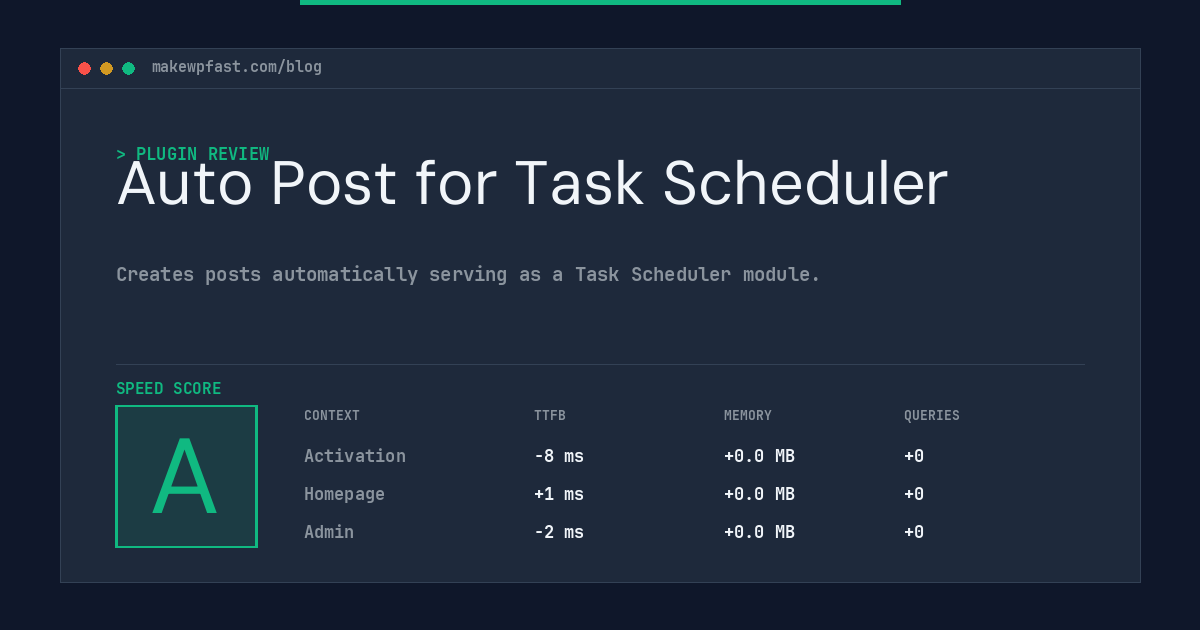The height and width of the screenshot is (630, 1200).
Task: Click the '+1 ms' TTFB value
Action: coord(559,494)
